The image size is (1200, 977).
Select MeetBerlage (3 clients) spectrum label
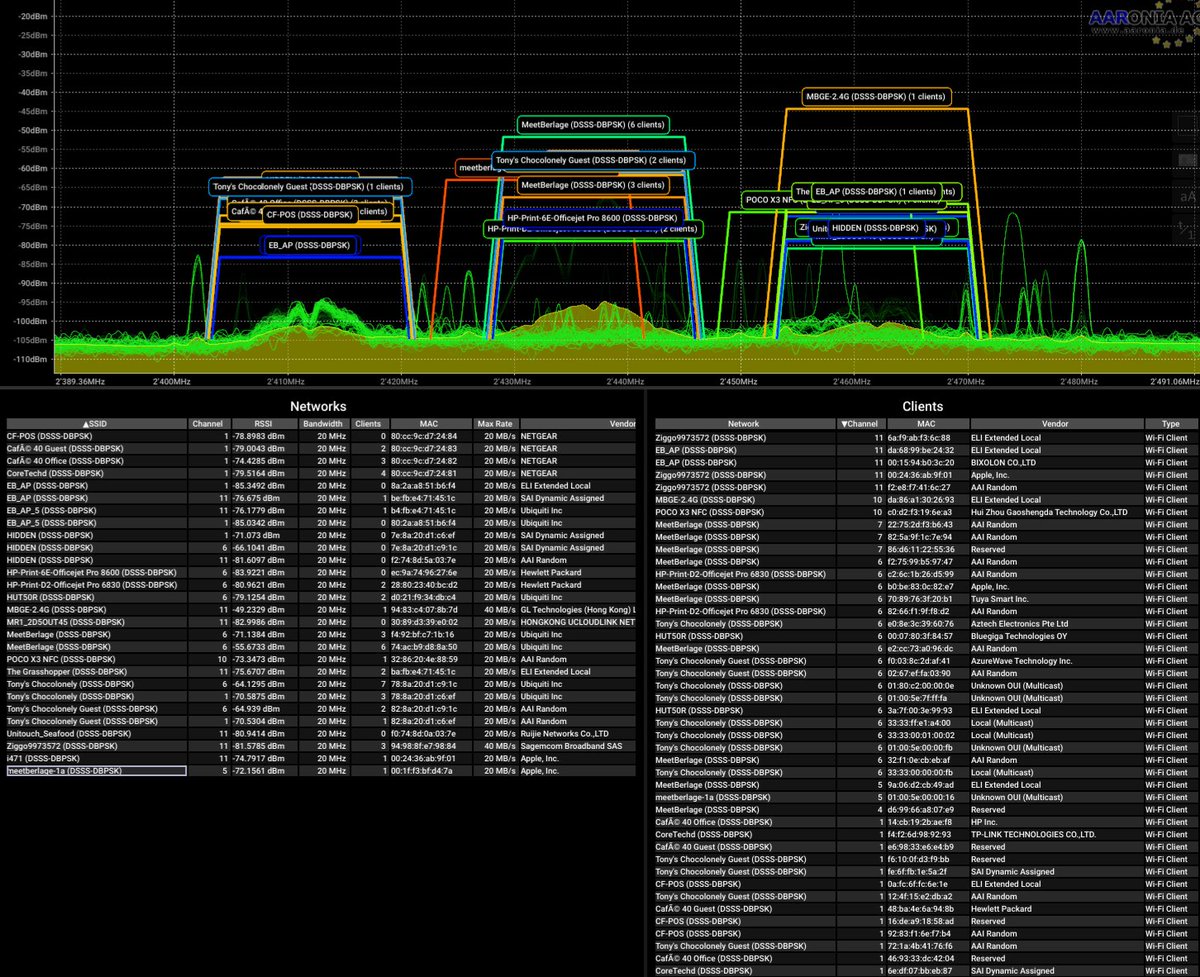(x=593, y=185)
